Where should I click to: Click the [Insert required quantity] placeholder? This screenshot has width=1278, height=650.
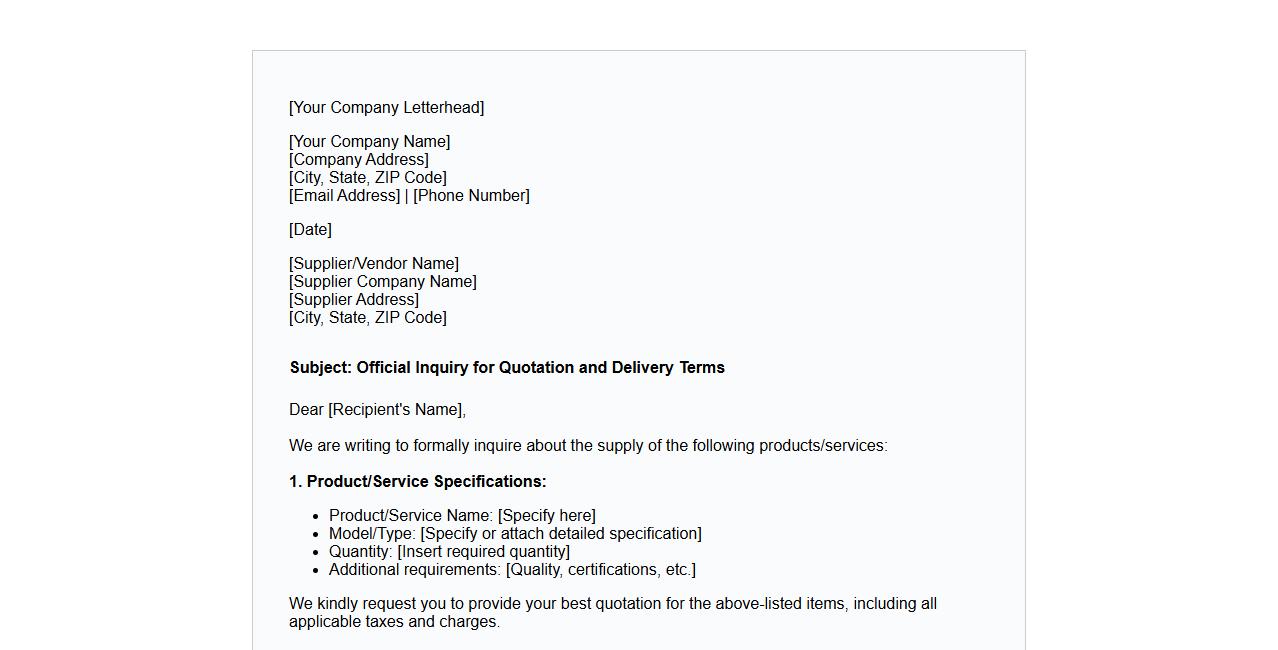pos(483,552)
